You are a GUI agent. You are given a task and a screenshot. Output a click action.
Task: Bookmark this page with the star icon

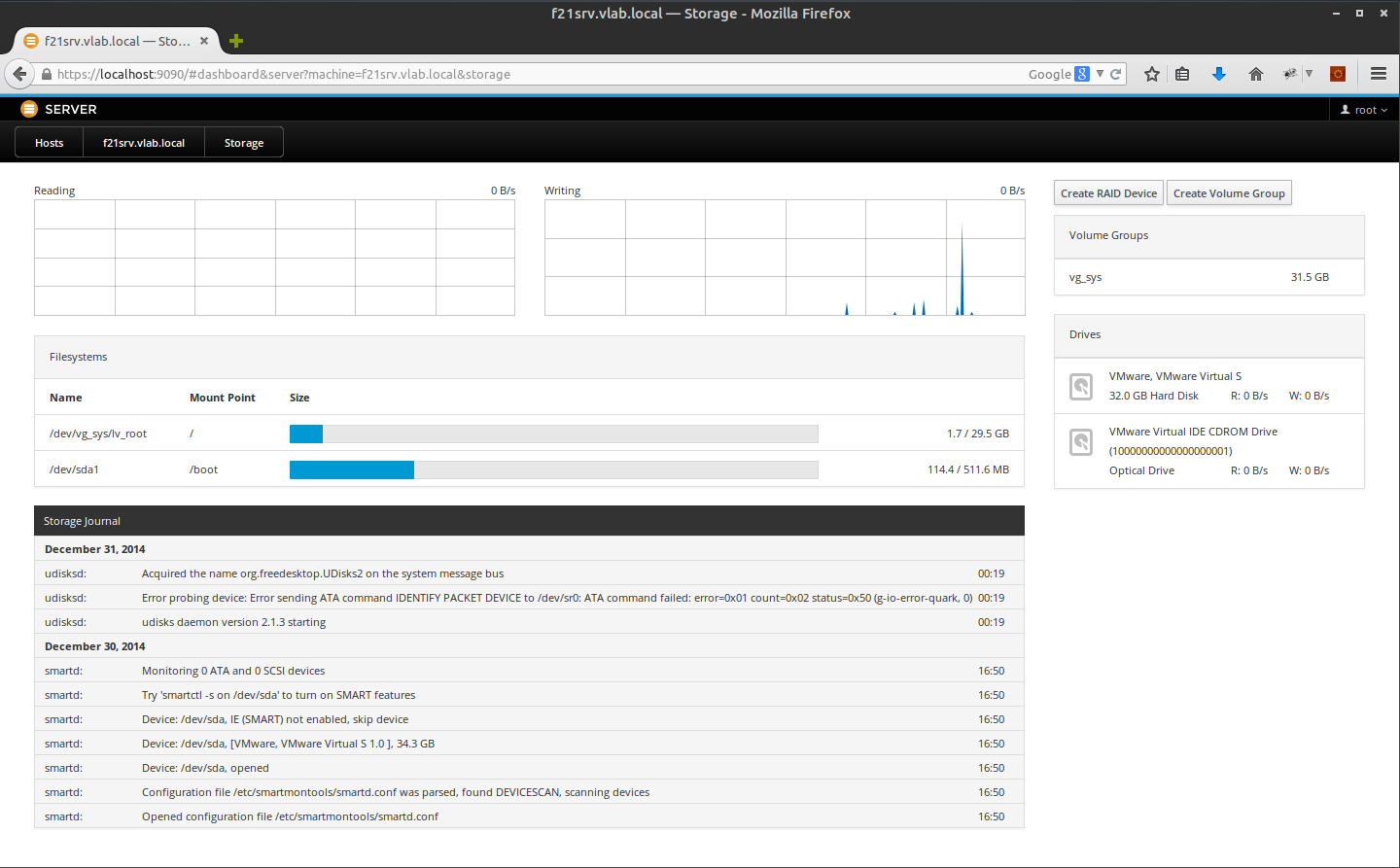1152,74
